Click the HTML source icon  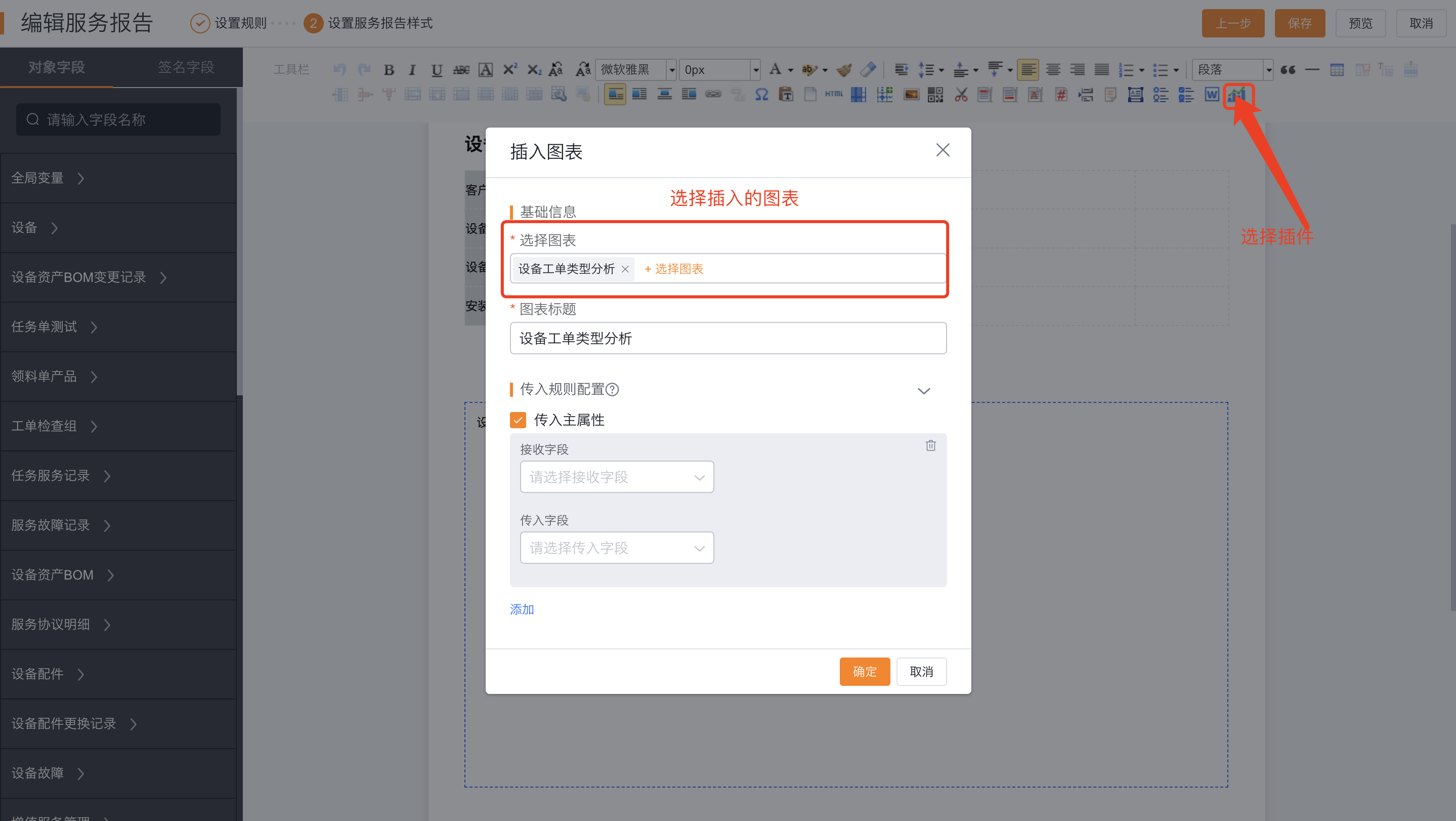click(834, 95)
